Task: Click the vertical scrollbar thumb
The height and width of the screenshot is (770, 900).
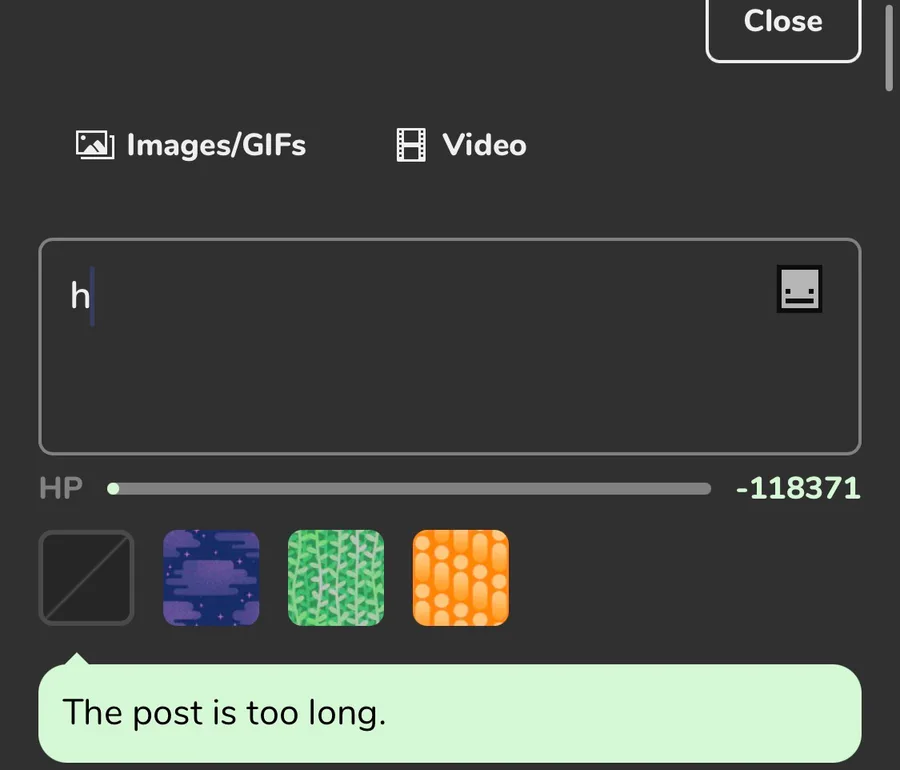Action: click(x=889, y=45)
